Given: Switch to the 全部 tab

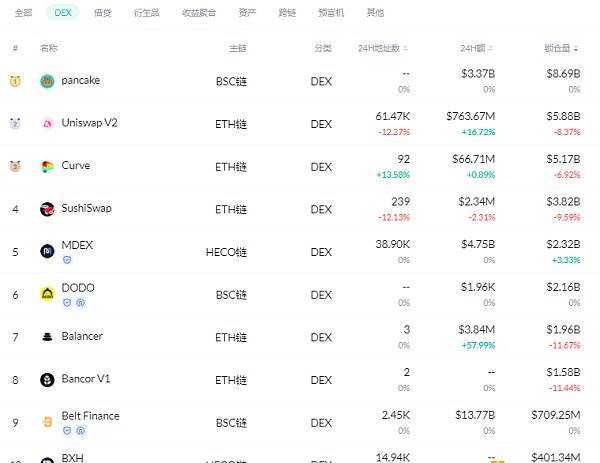Looking at the screenshot, I should click(x=23, y=13).
